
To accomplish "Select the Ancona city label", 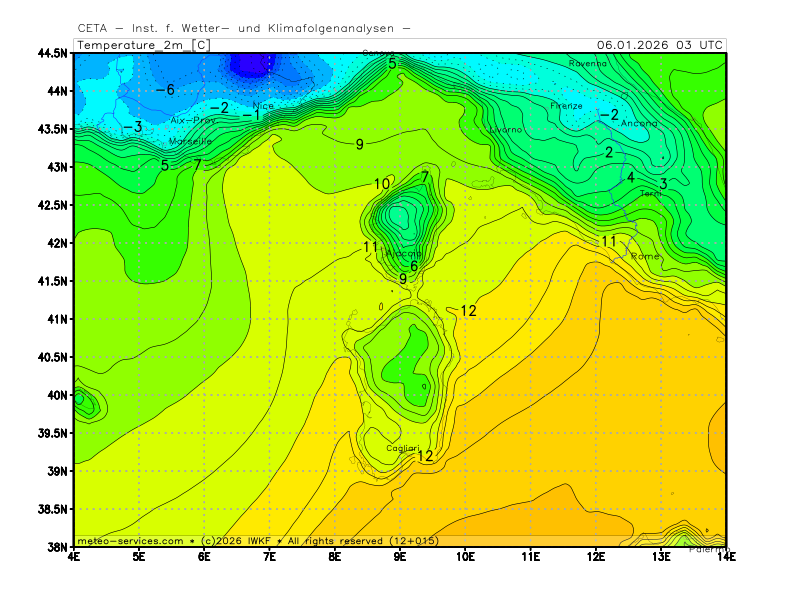I will point(640,123).
